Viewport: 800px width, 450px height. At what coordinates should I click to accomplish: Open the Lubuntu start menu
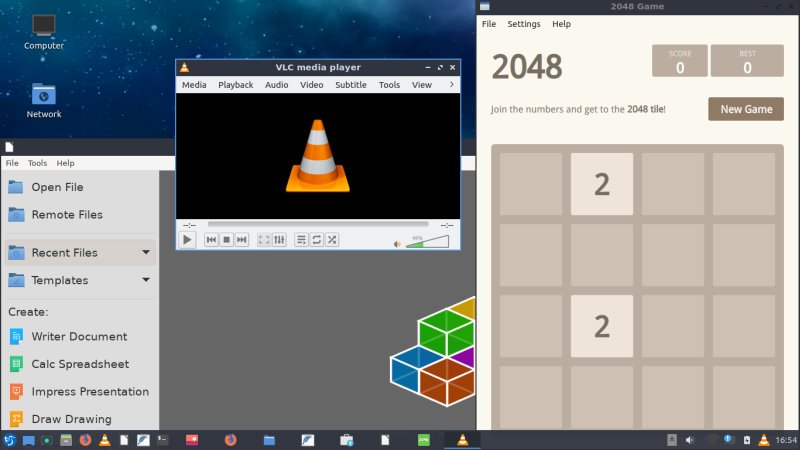tap(9, 440)
